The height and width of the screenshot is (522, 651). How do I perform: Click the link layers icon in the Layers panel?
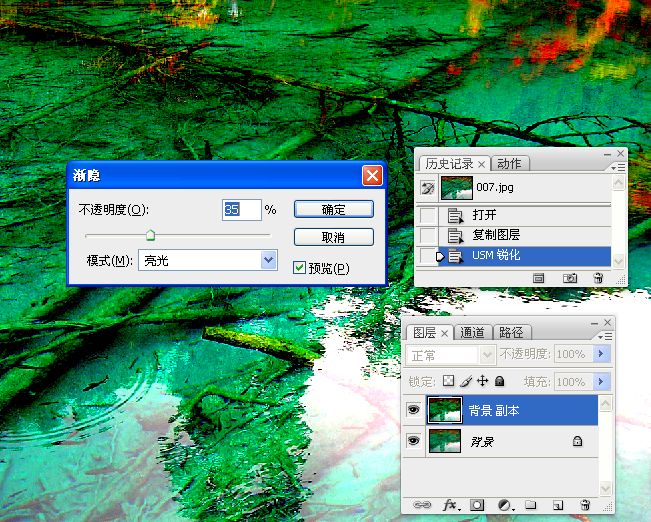[422, 505]
